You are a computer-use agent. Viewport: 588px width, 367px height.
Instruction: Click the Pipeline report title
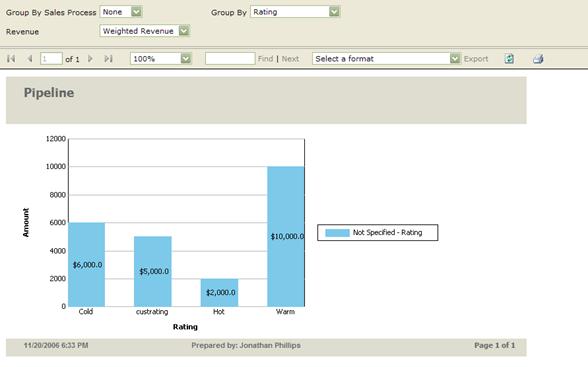pos(49,93)
